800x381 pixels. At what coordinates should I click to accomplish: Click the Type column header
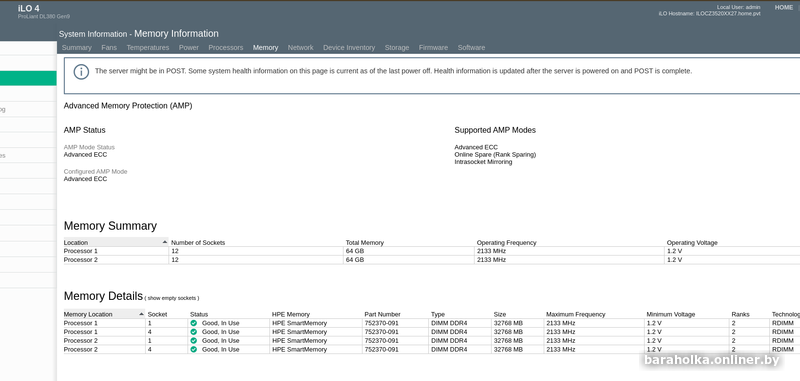[x=438, y=314]
